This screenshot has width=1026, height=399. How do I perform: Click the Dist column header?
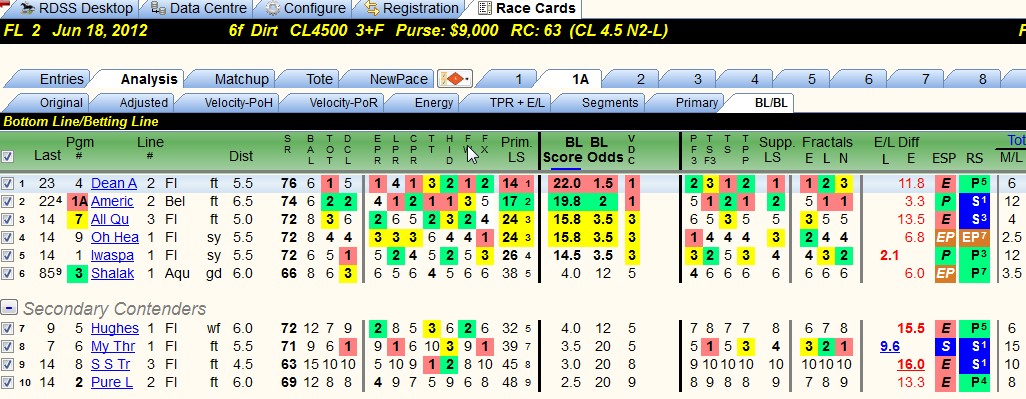click(x=241, y=156)
